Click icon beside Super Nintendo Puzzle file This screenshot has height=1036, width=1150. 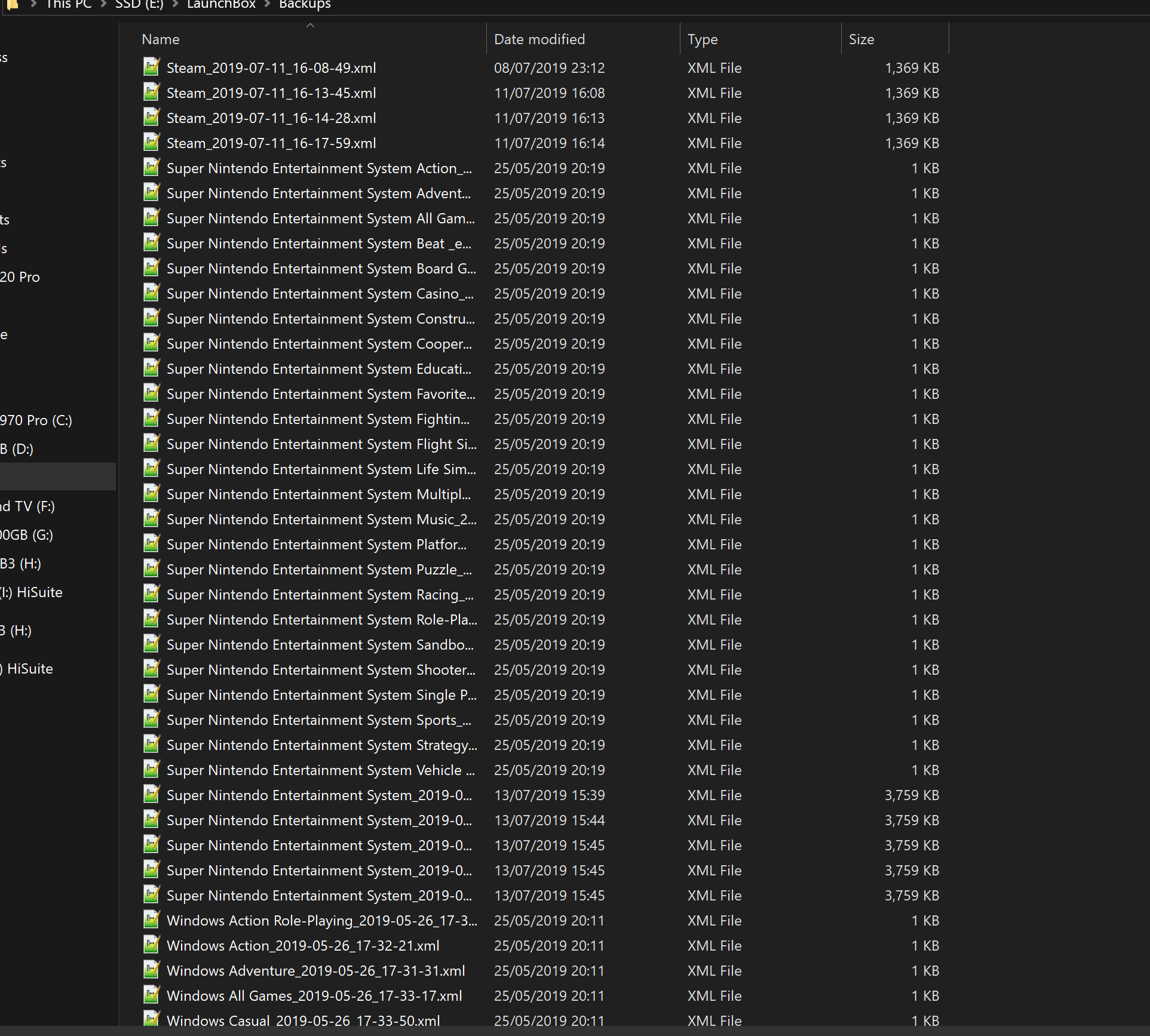[152, 568]
